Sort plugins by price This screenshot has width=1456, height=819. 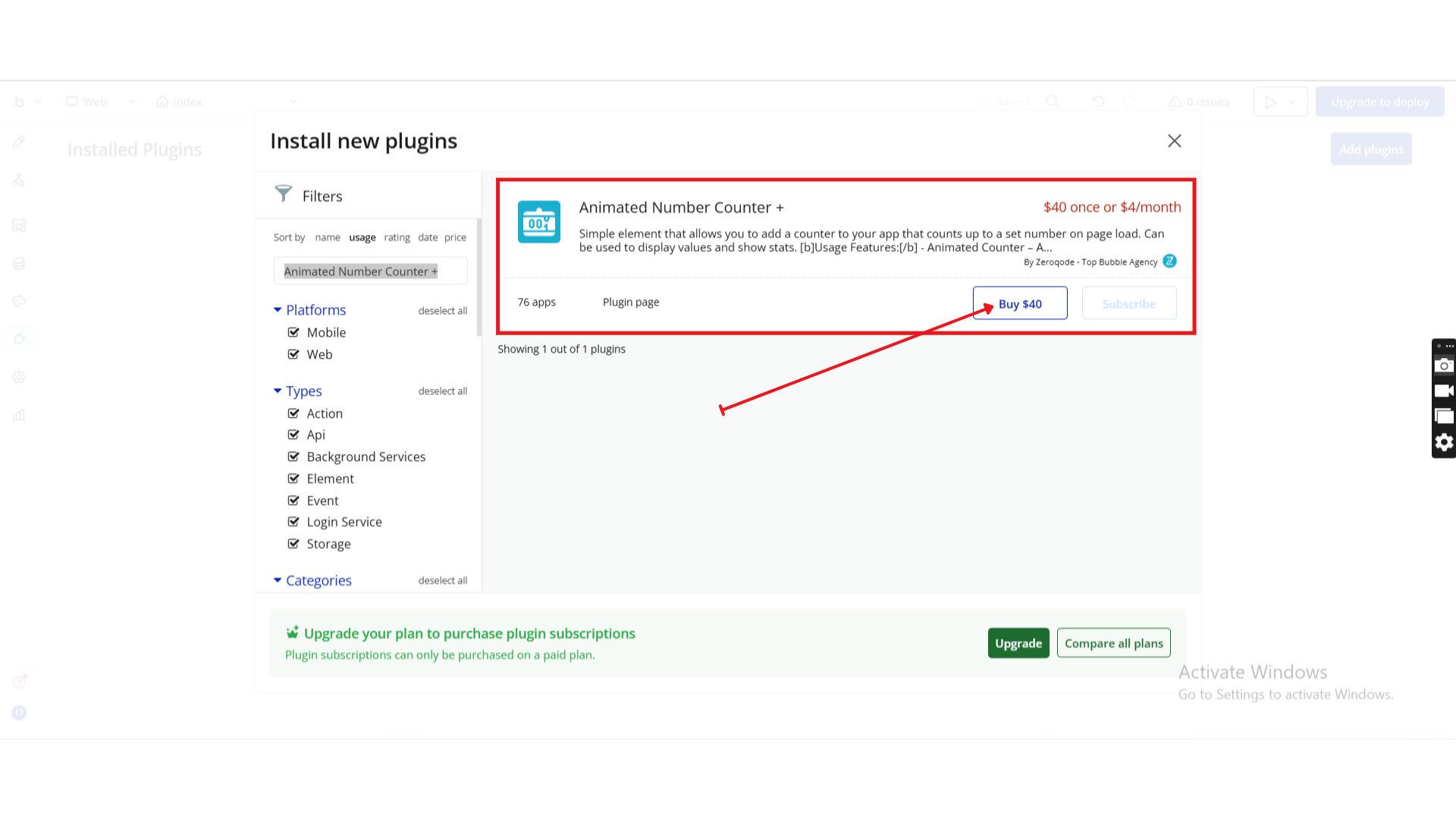pyautogui.click(x=455, y=237)
